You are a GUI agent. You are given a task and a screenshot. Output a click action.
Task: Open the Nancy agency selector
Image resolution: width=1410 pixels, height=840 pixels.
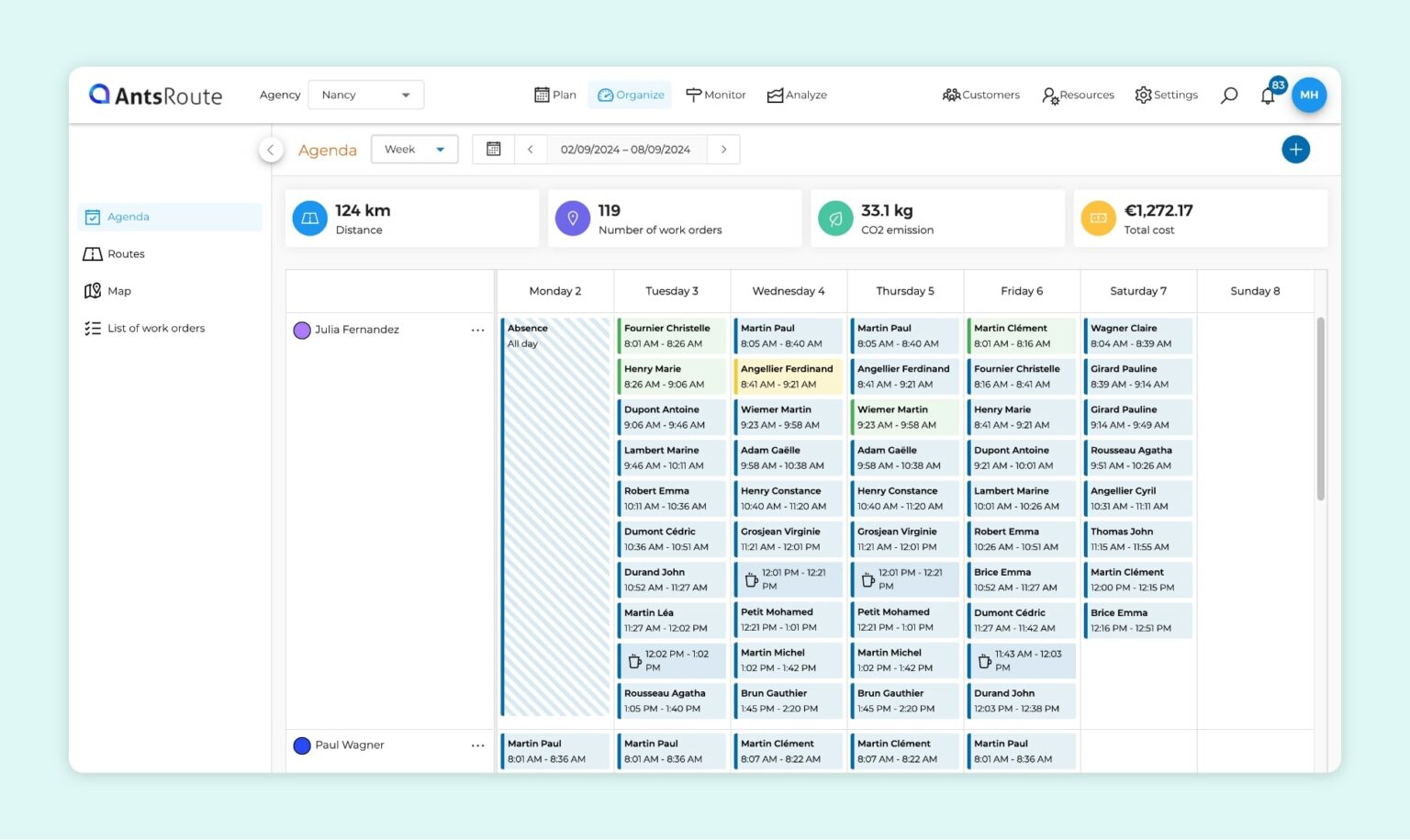point(365,95)
